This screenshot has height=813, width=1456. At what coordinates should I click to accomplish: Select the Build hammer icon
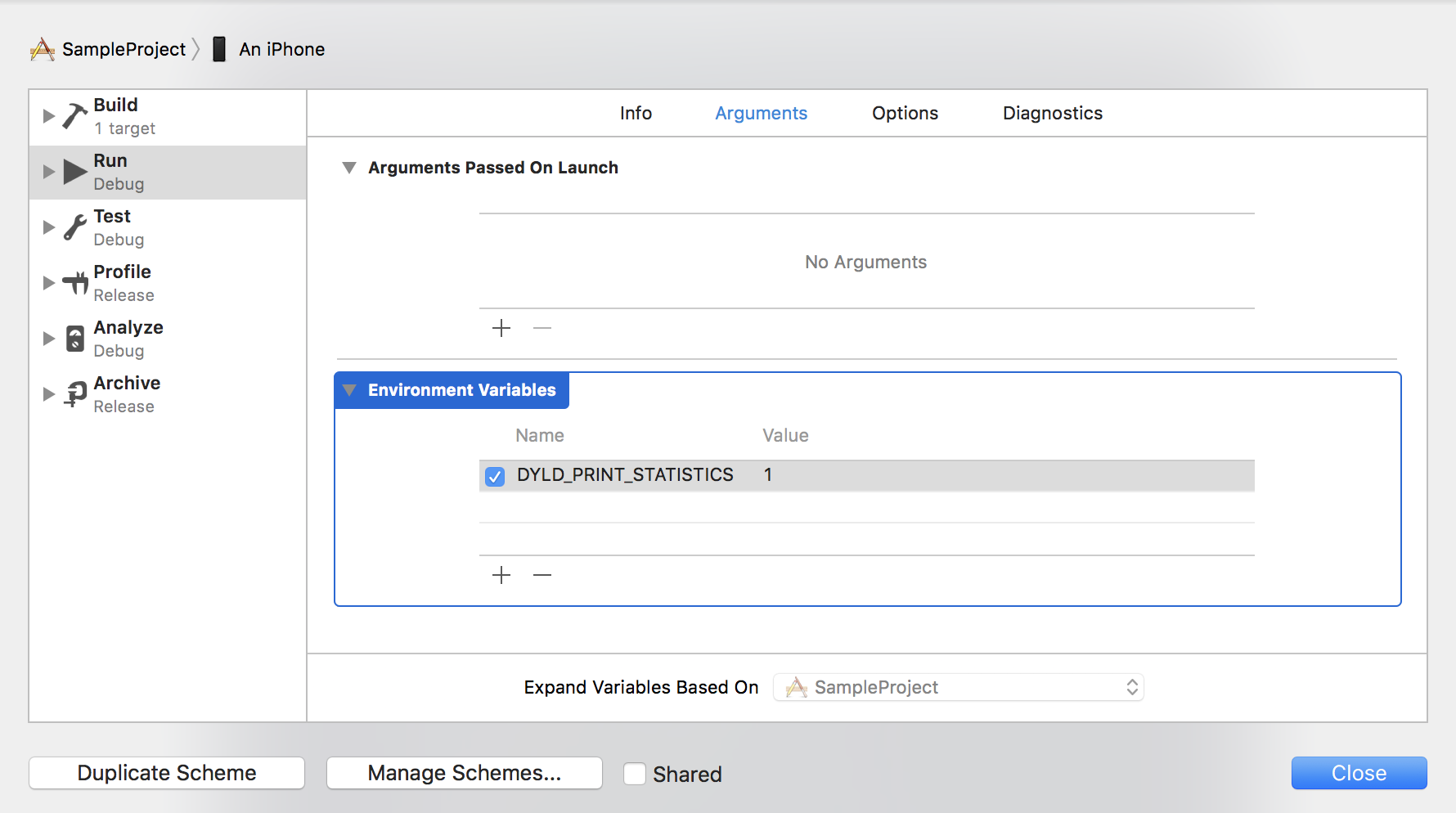pyautogui.click(x=74, y=115)
